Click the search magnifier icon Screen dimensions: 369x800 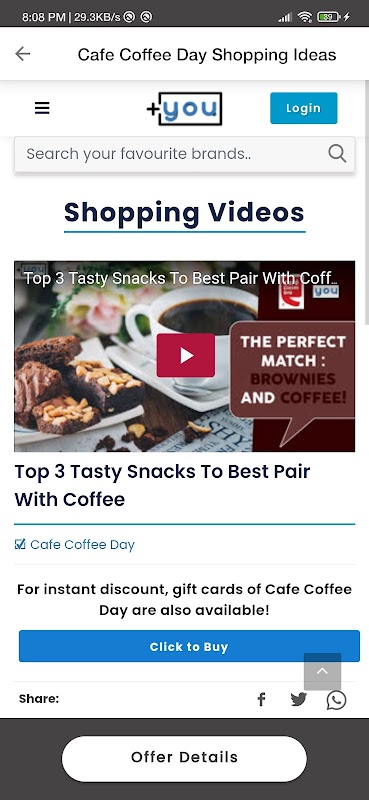[337, 153]
